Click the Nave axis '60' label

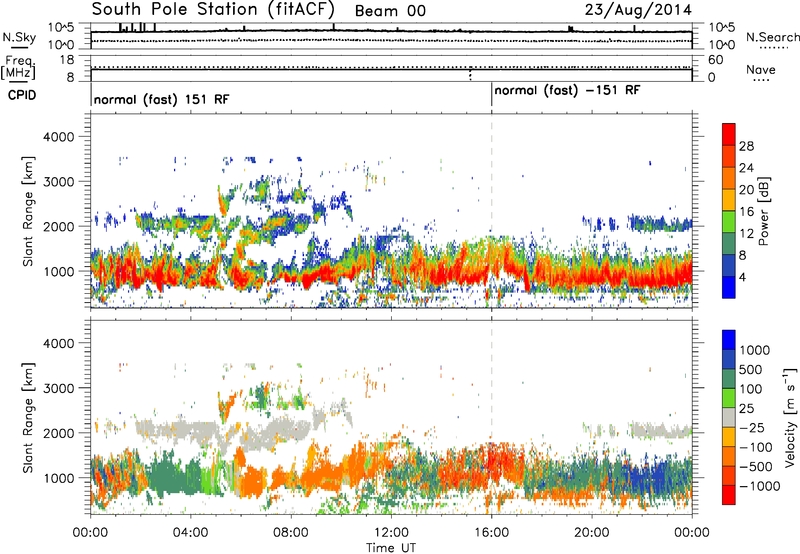point(715,60)
